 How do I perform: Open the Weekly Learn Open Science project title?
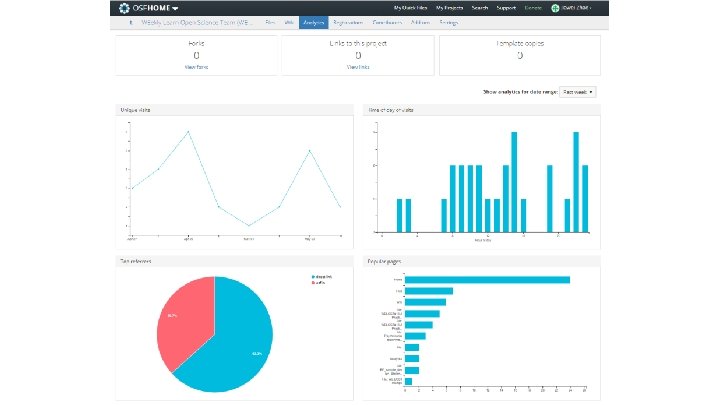pyautogui.click(x=197, y=22)
